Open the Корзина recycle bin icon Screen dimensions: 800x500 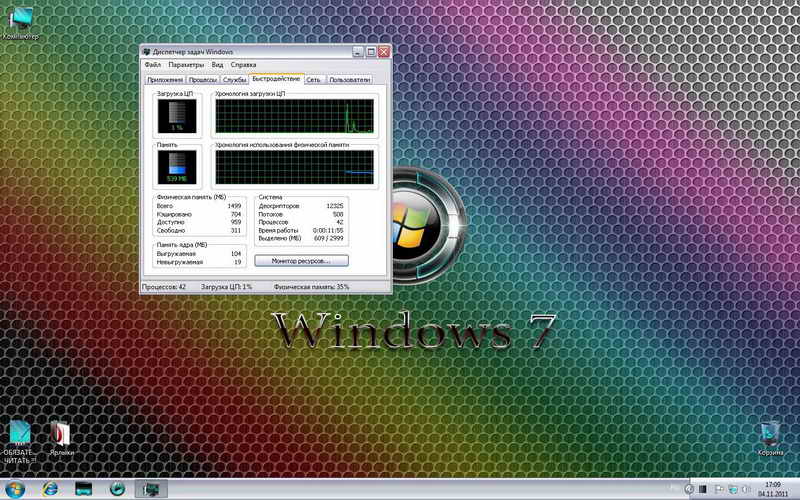pos(770,439)
